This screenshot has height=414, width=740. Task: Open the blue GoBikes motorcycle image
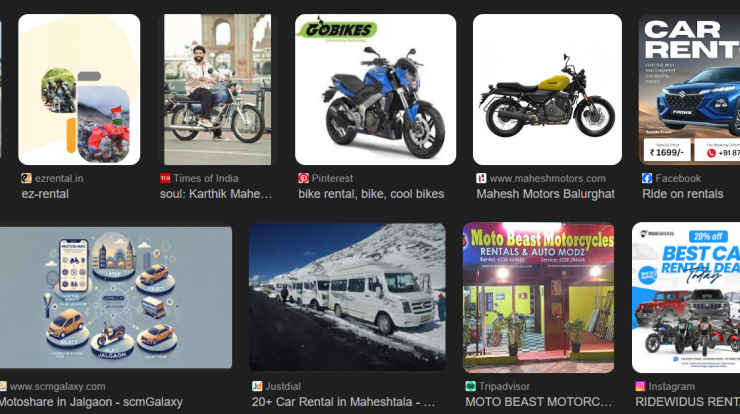click(x=376, y=90)
